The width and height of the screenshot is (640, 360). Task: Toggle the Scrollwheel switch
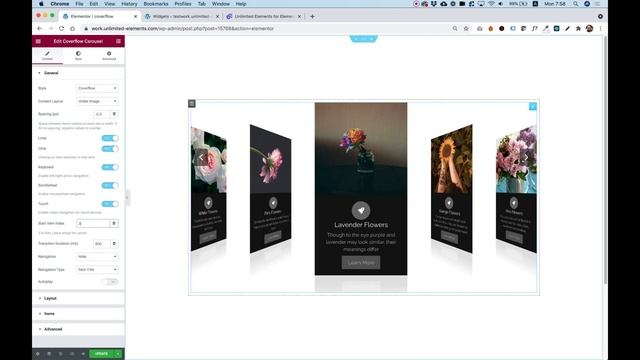[x=110, y=186]
